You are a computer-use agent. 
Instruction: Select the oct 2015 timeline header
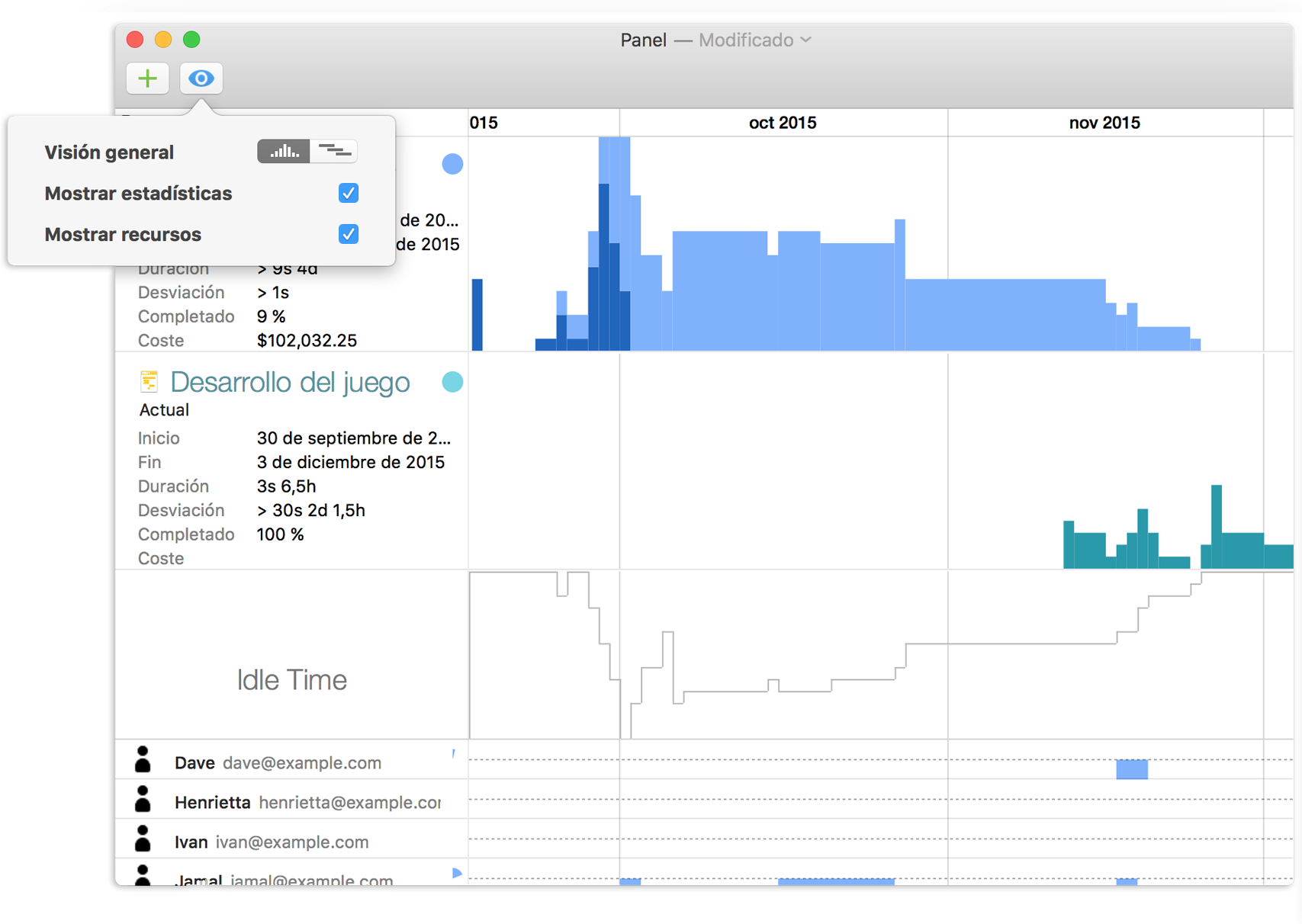click(783, 123)
